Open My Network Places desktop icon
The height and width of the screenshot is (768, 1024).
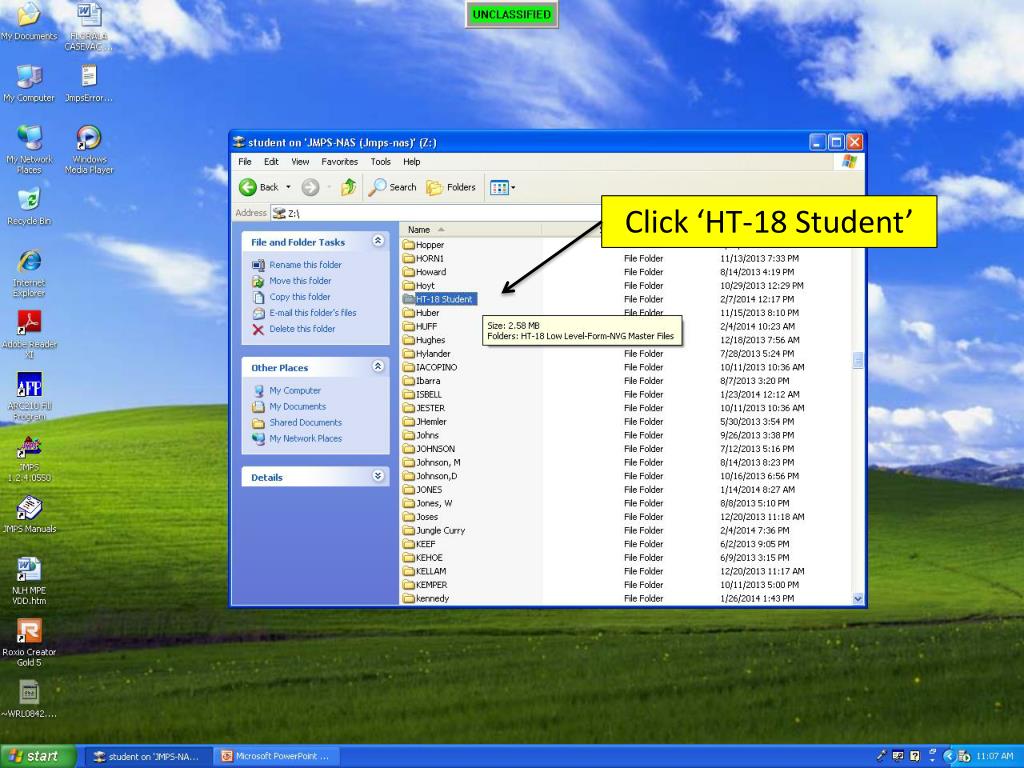pos(29,149)
